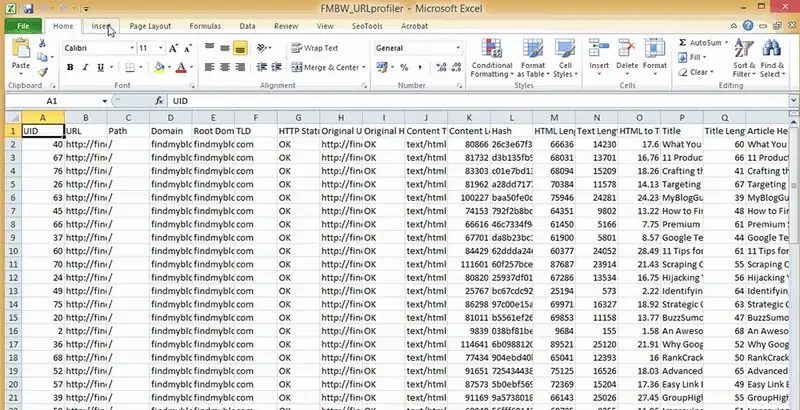The height and width of the screenshot is (410, 800).
Task: Open Fill Color dropdown arrow
Action: [x=169, y=67]
